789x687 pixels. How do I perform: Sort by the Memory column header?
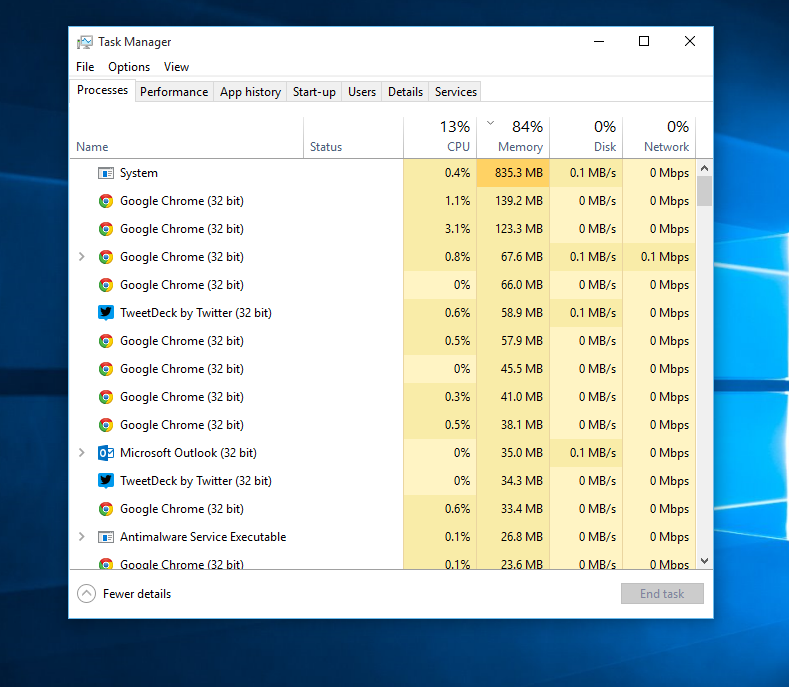coord(513,138)
